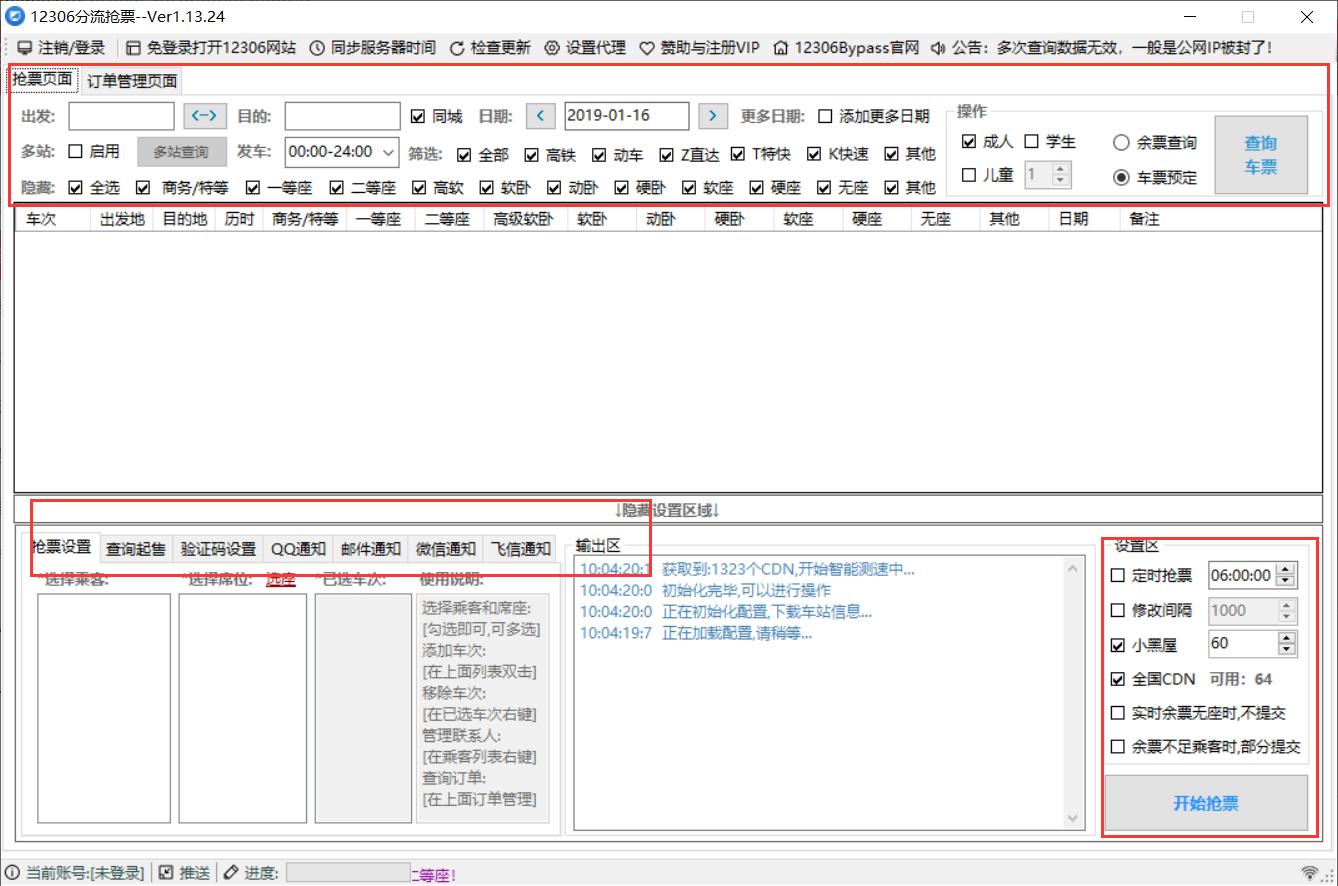Collapse the 隐藏设置区域 settings bar
Screen dimensions: 1338x886
[x=666, y=510]
